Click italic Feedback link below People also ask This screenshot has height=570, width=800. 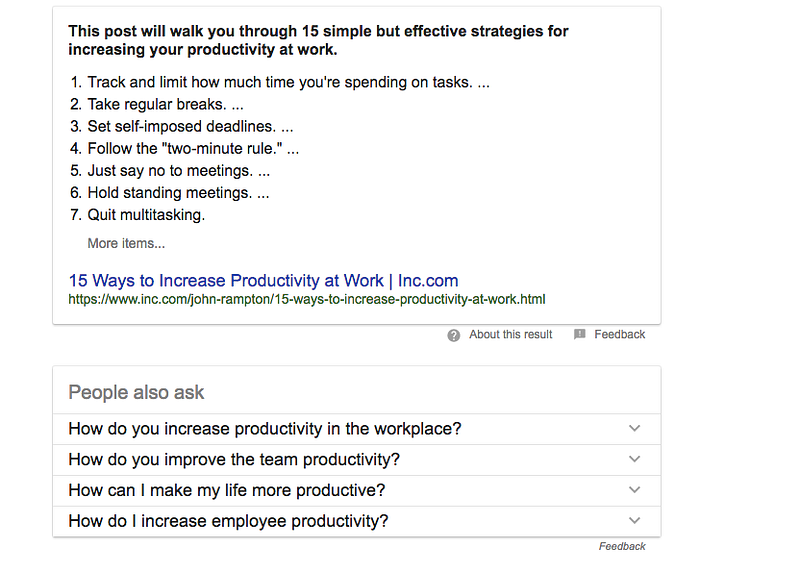622,547
